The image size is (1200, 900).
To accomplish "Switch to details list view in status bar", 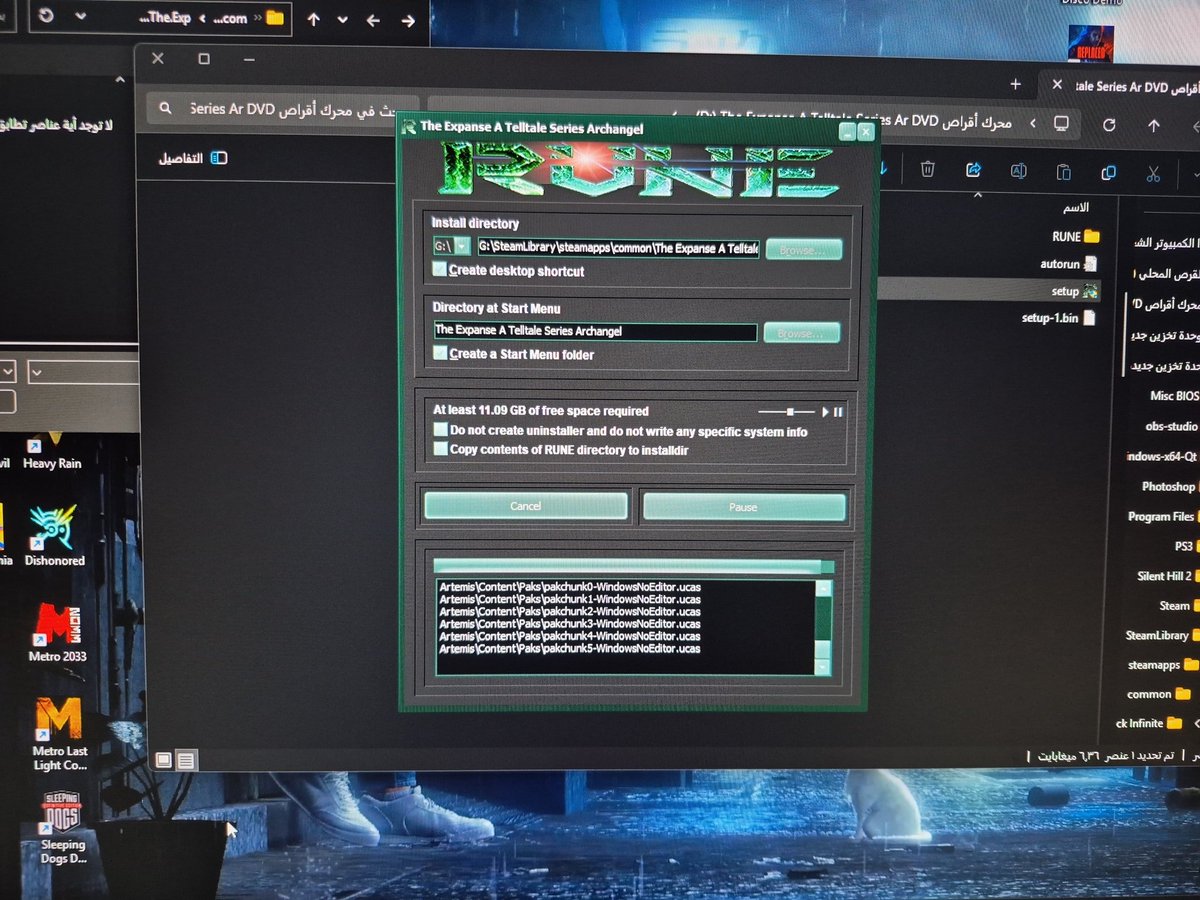I will click(186, 760).
